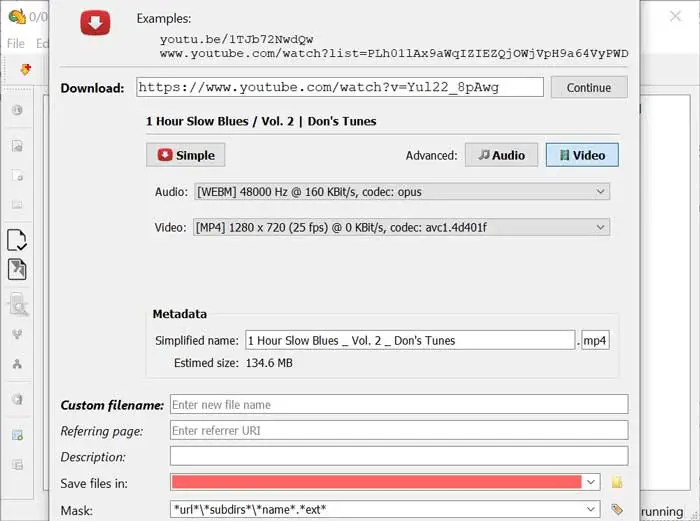
Task: Click the 'Estimed size: 134.6 MB' text
Action: (x=233, y=363)
